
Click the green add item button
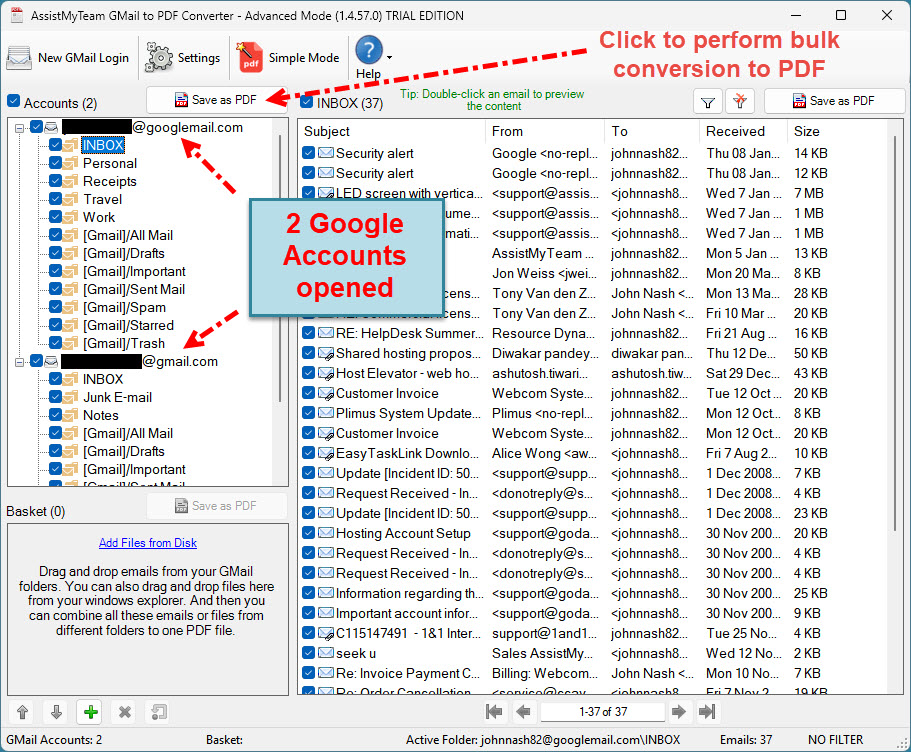(x=91, y=712)
